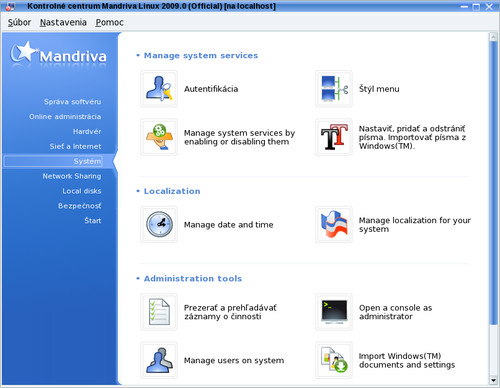Image resolution: width=500 pixels, height=388 pixels.
Task: Open the Pomoc menu
Action: click(109, 22)
